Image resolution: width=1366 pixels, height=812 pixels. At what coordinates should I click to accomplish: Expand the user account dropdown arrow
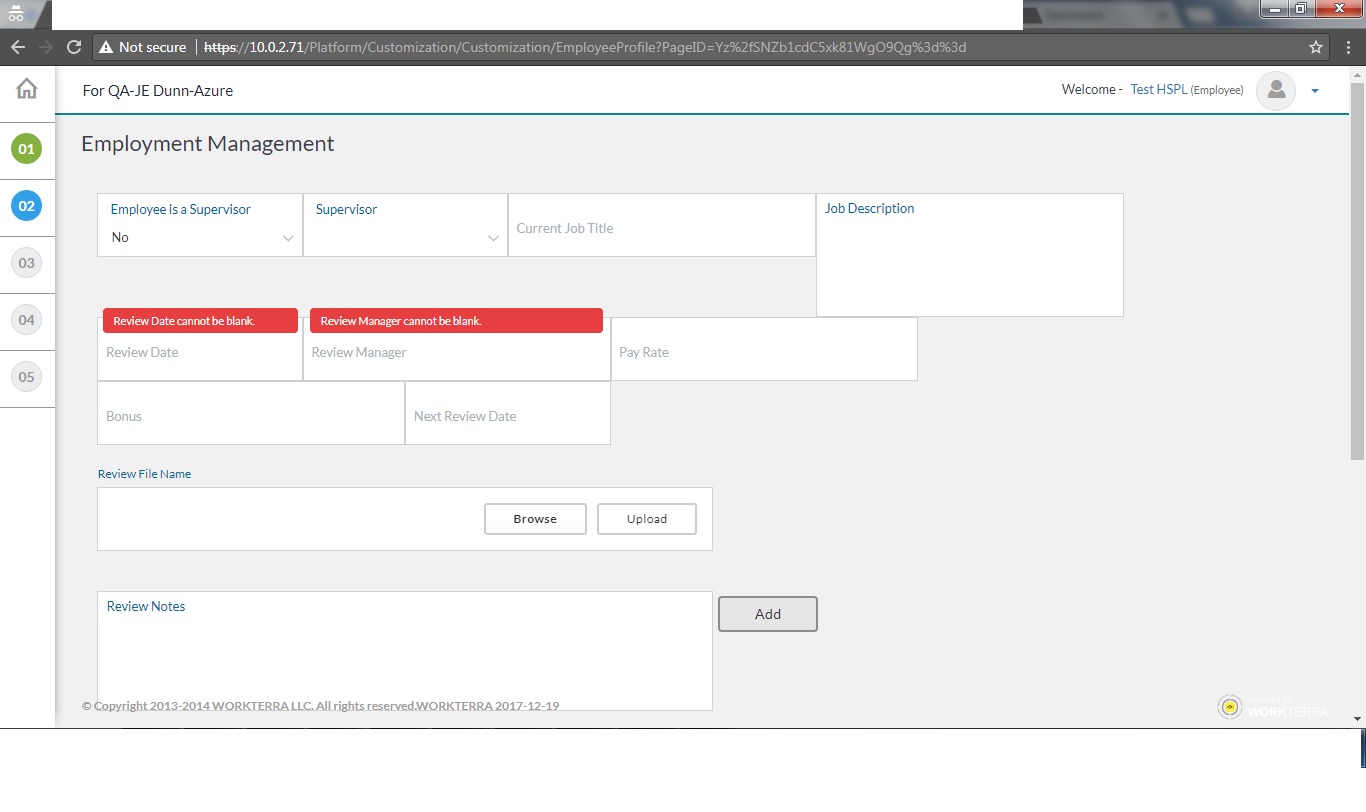tap(1315, 91)
